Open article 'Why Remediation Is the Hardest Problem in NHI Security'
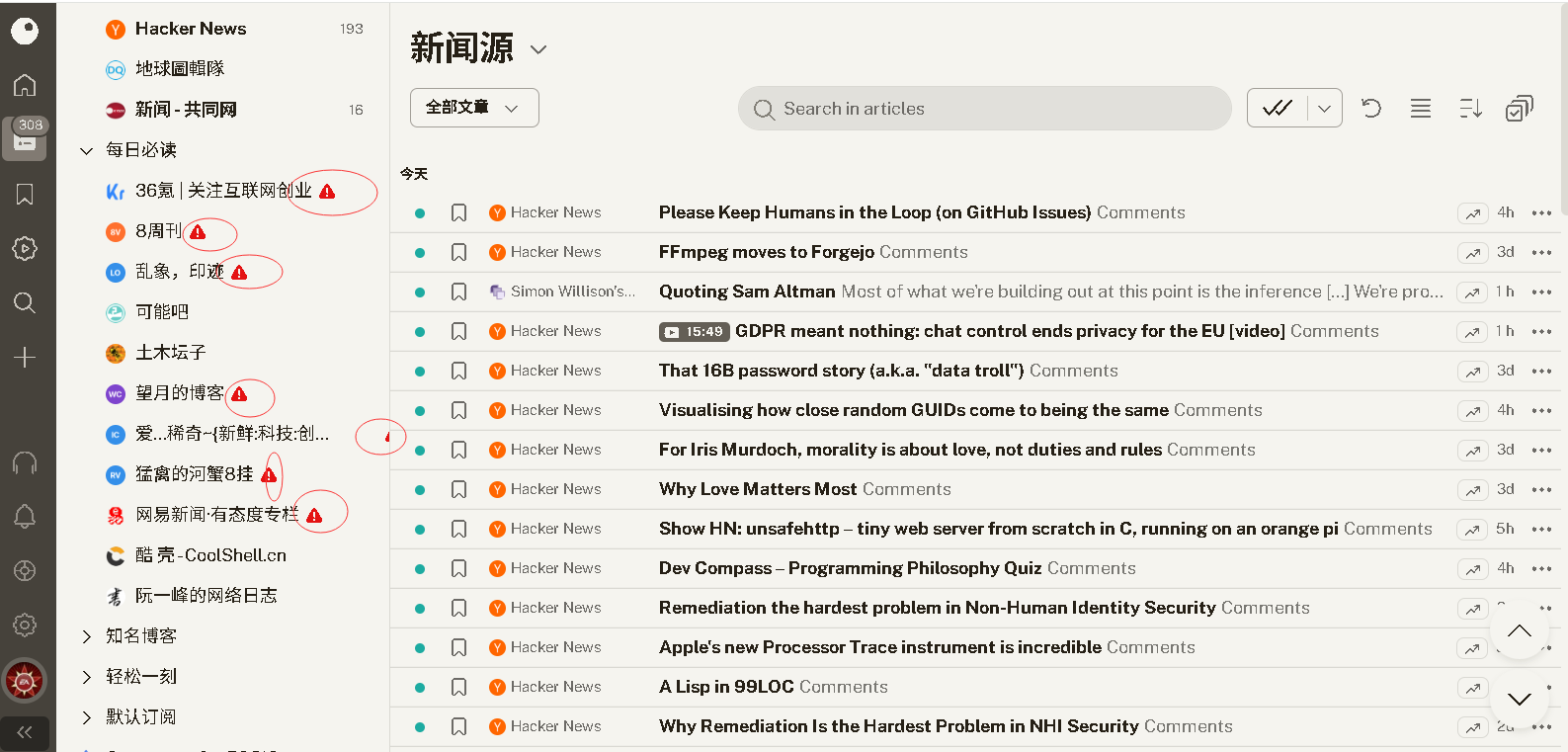 tap(898, 726)
